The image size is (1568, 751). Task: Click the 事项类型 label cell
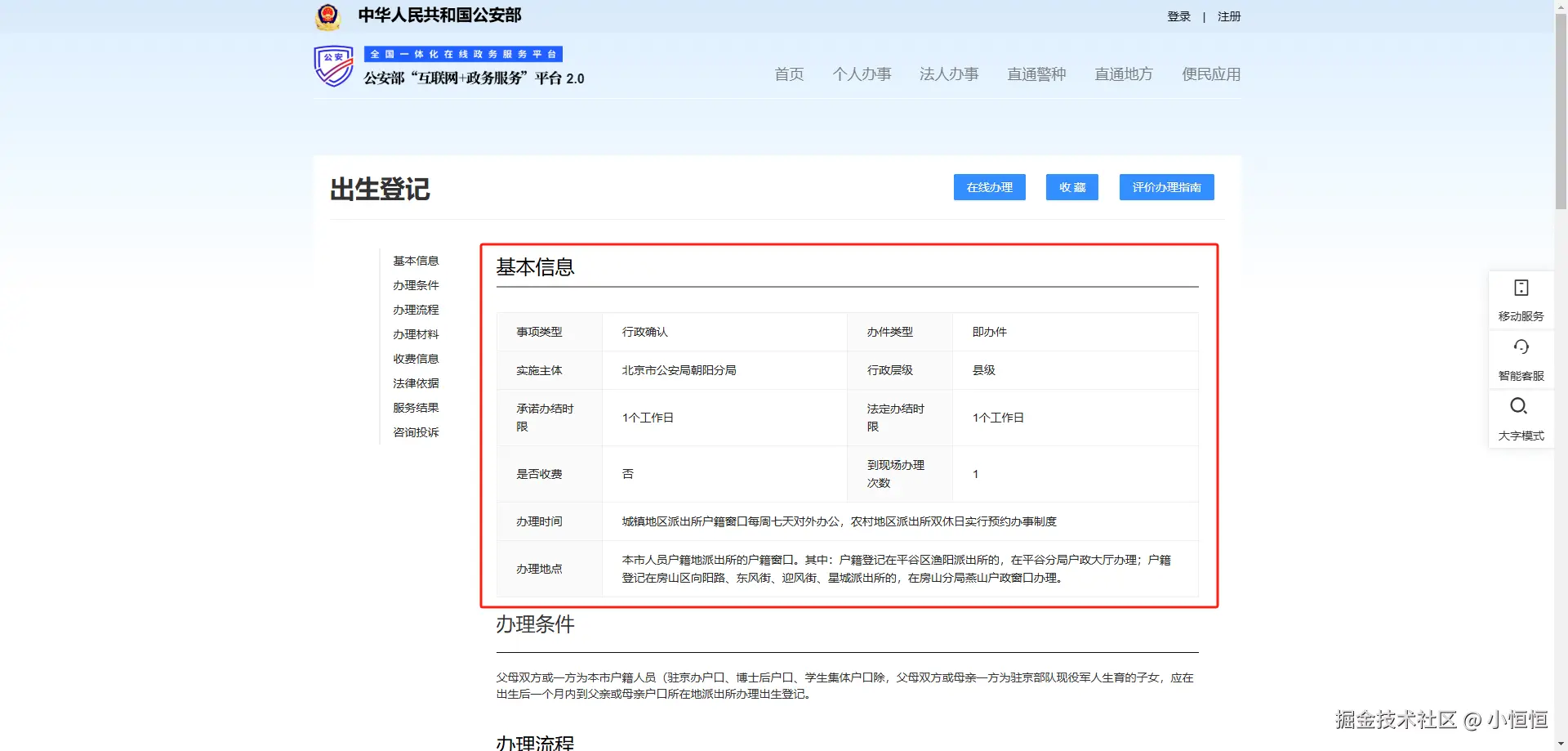(x=550, y=332)
